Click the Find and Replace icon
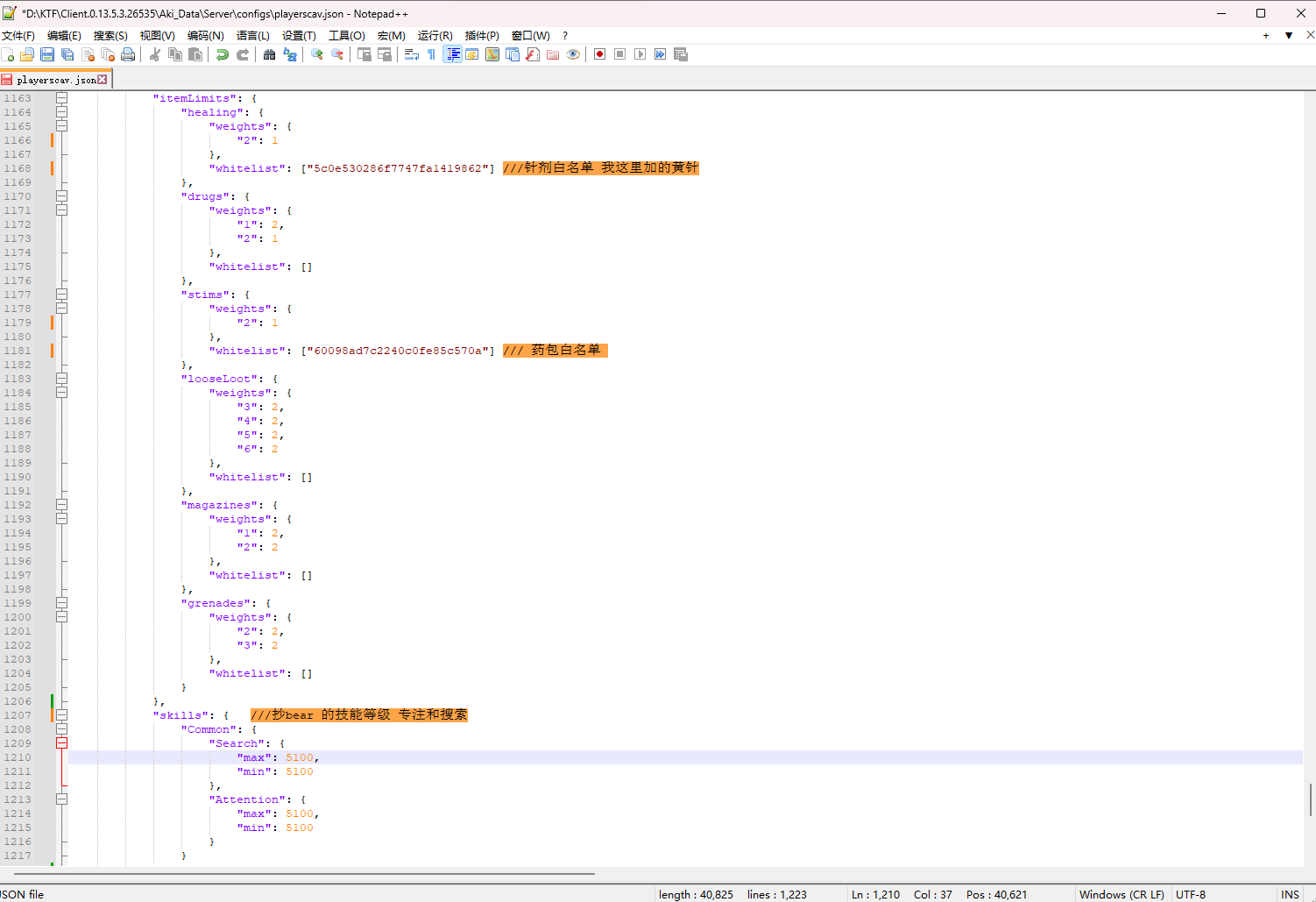This screenshot has width=1316, height=902. click(x=290, y=54)
